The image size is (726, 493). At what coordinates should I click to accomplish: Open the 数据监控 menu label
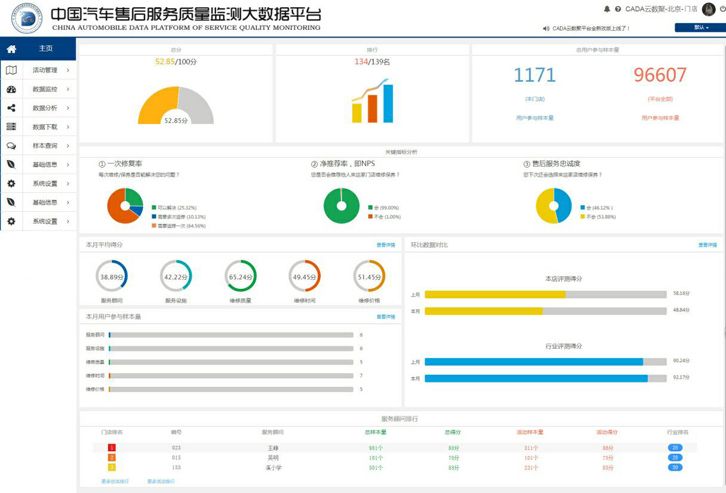tap(45, 89)
